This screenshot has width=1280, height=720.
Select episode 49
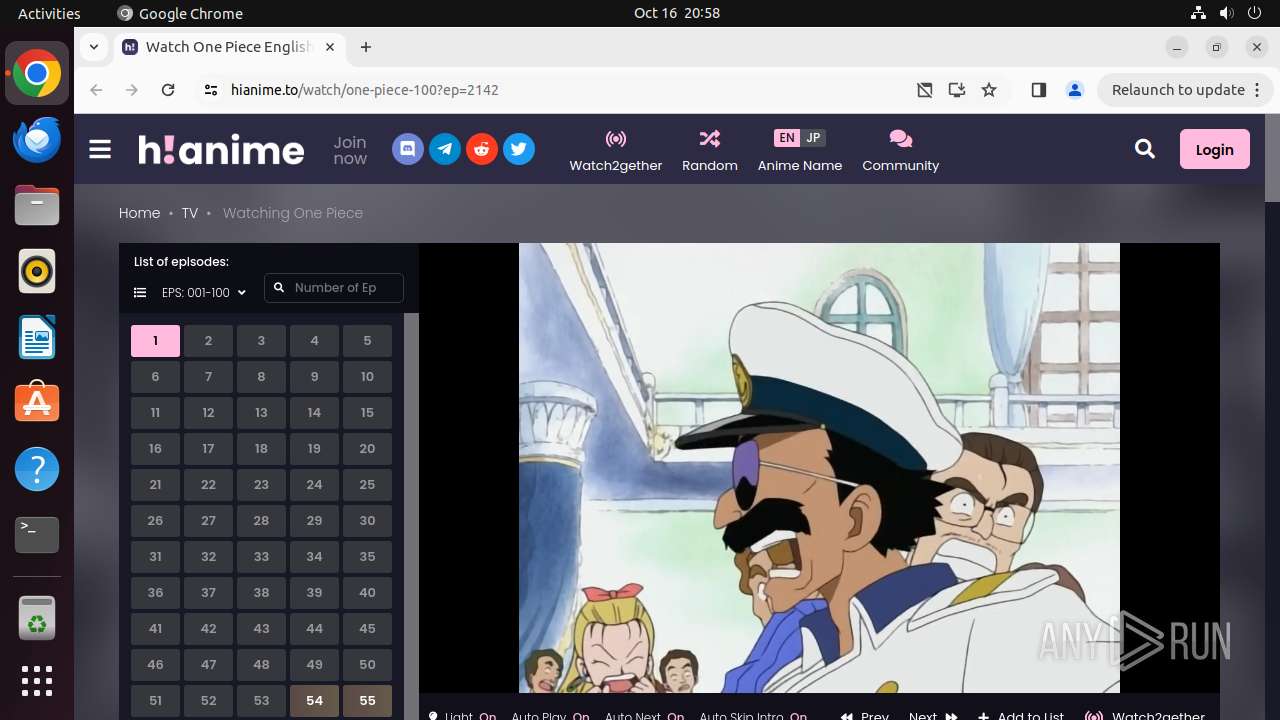[x=314, y=665]
